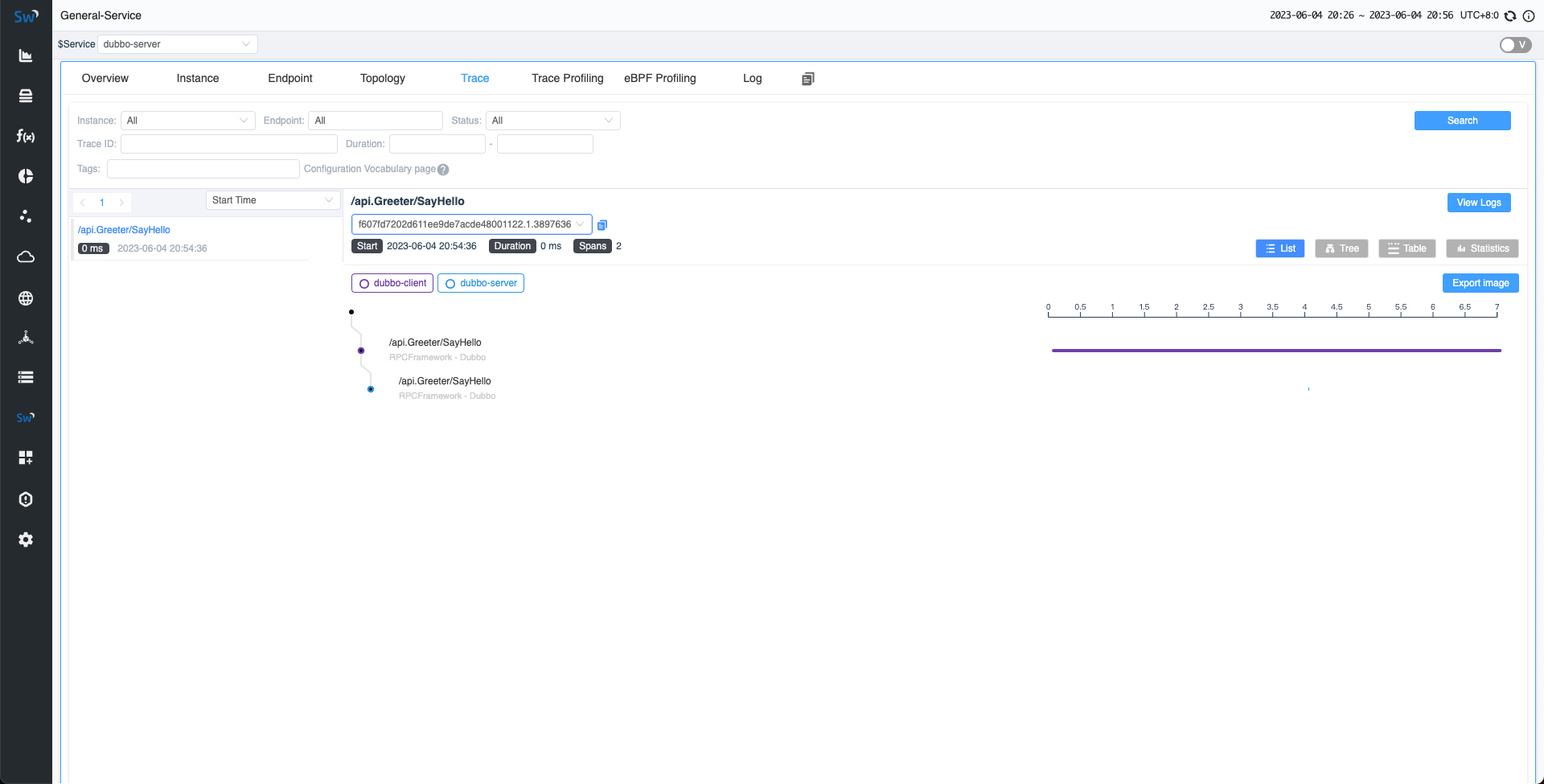This screenshot has height=784, width=1544.
Task: Click the refresh icon beside UTC+8:0
Action: pos(1510,16)
